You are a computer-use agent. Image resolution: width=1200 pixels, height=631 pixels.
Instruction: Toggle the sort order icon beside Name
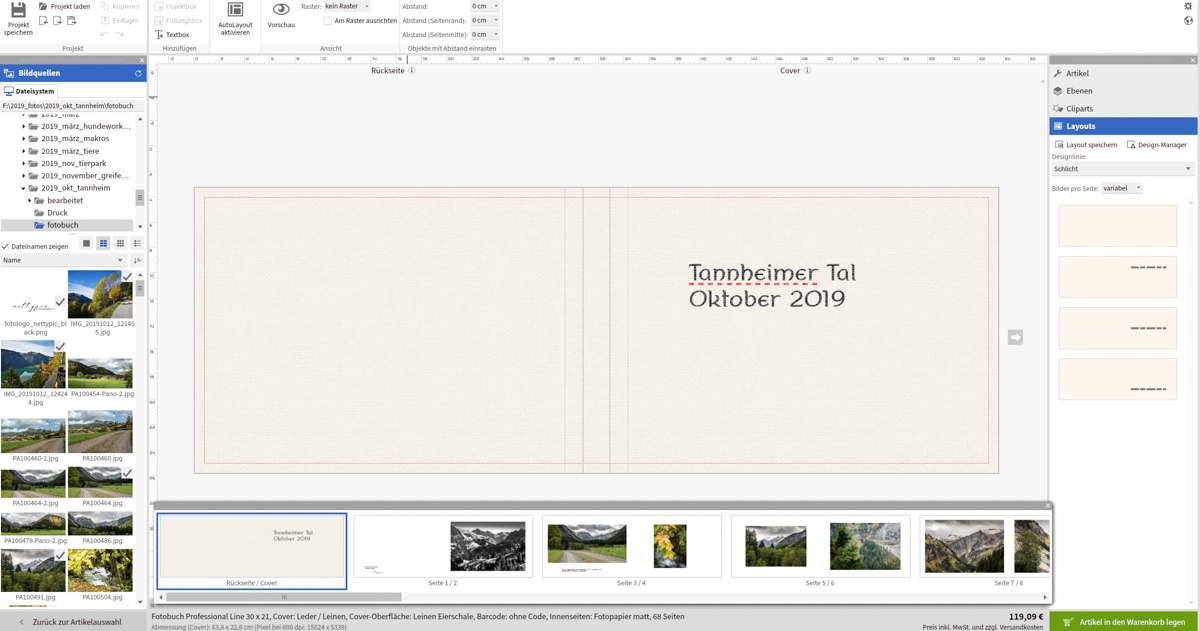click(137, 261)
